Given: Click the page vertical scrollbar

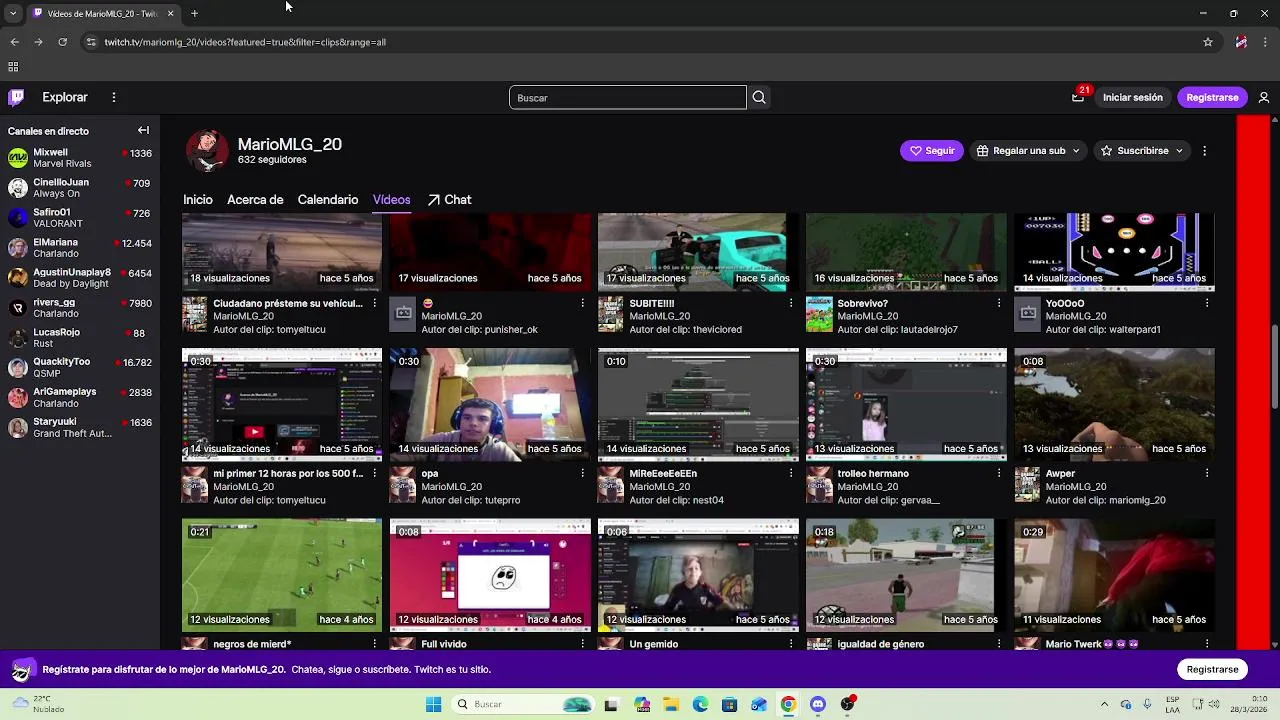Looking at the screenshot, I should [x=1274, y=366].
